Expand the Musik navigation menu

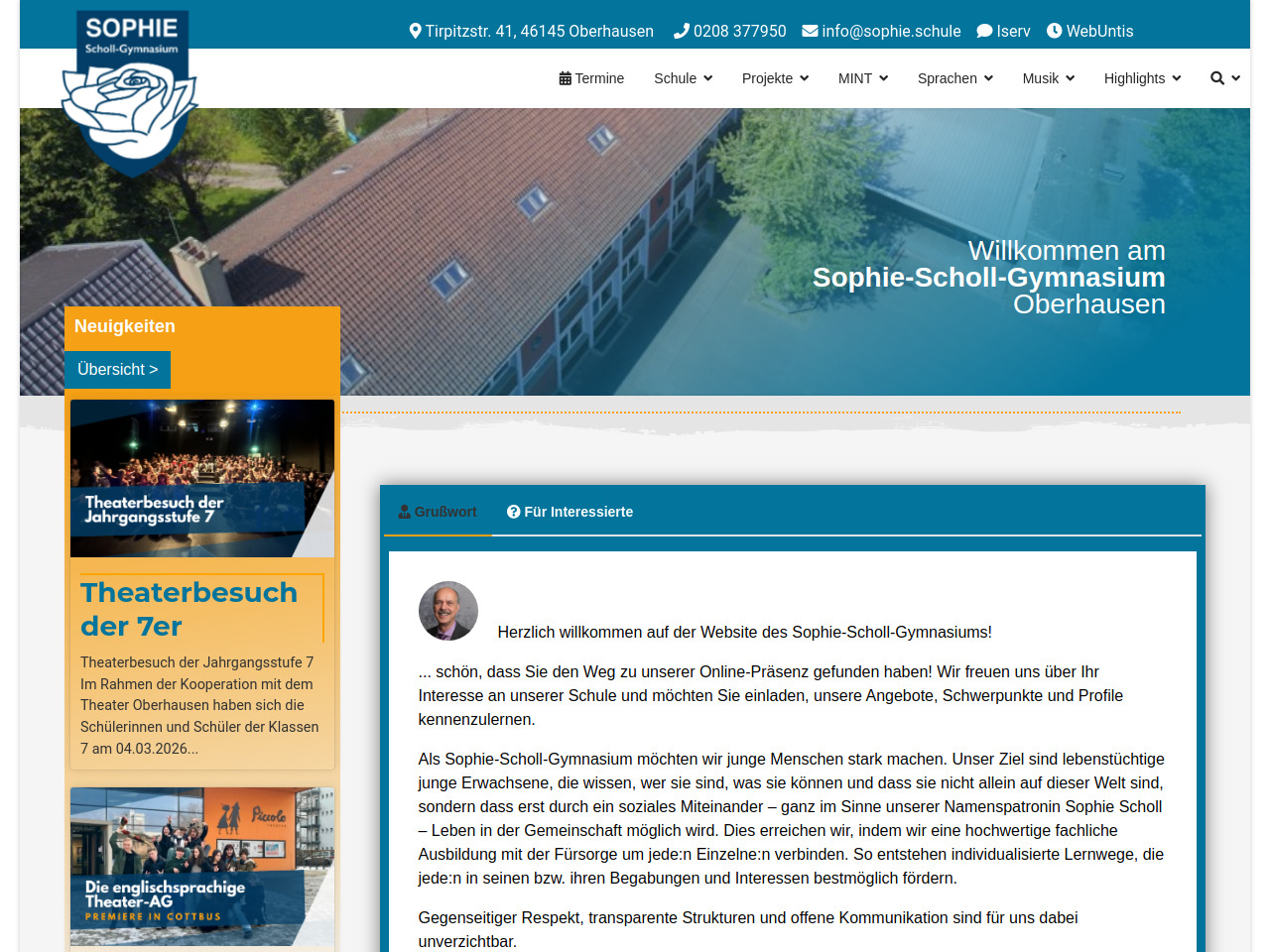tap(1048, 78)
